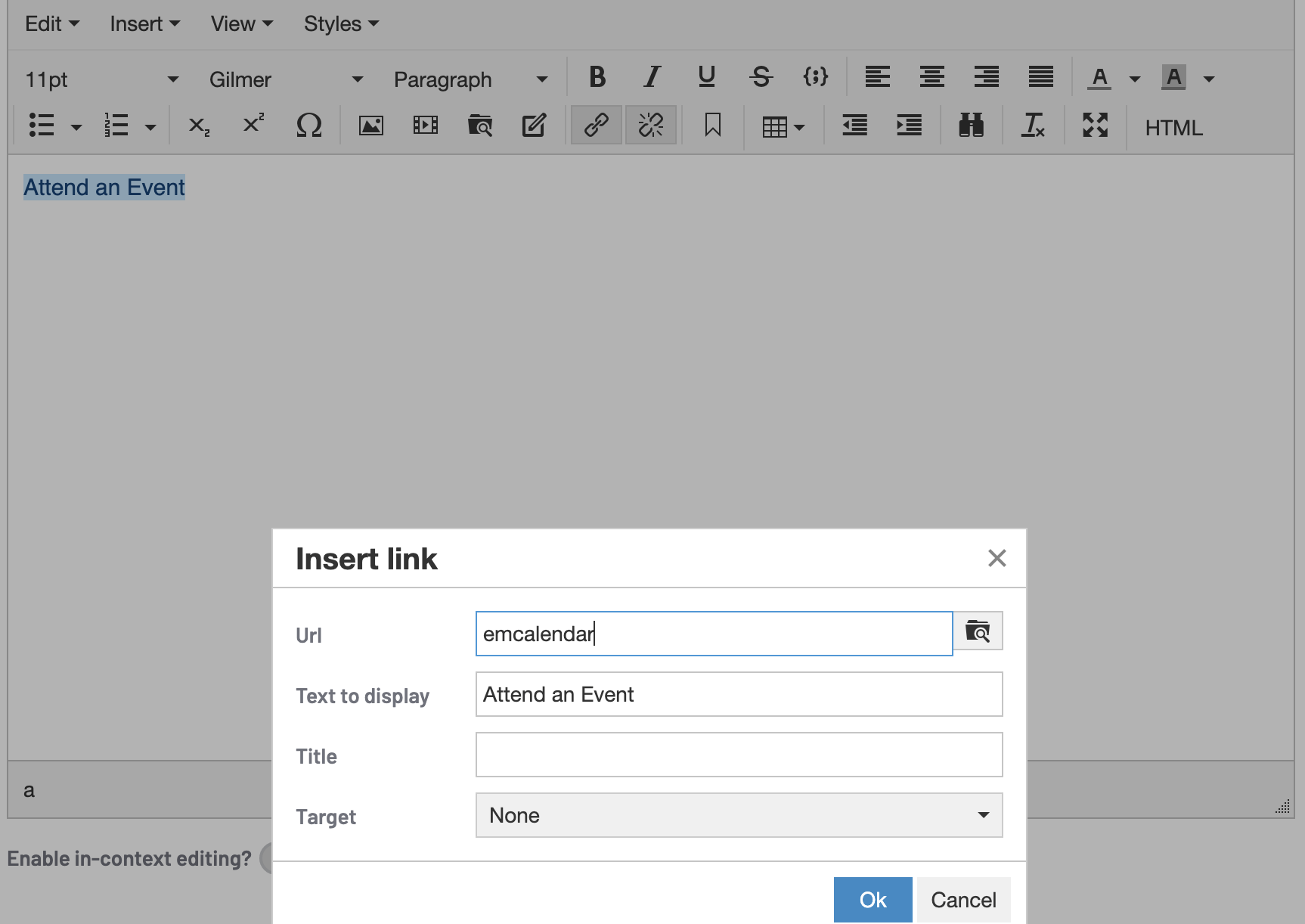Open the Styles menu
This screenshot has height=924, width=1305.
click(341, 24)
